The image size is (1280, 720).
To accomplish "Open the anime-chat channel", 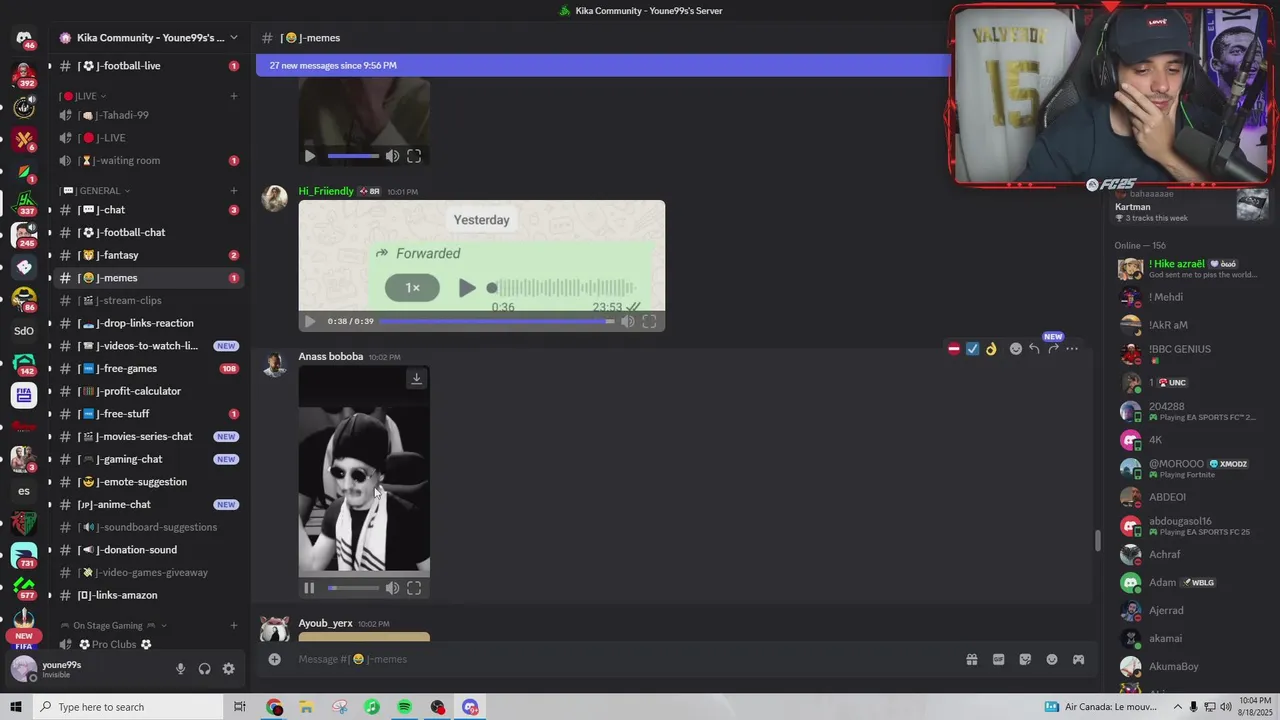I will tap(148, 504).
